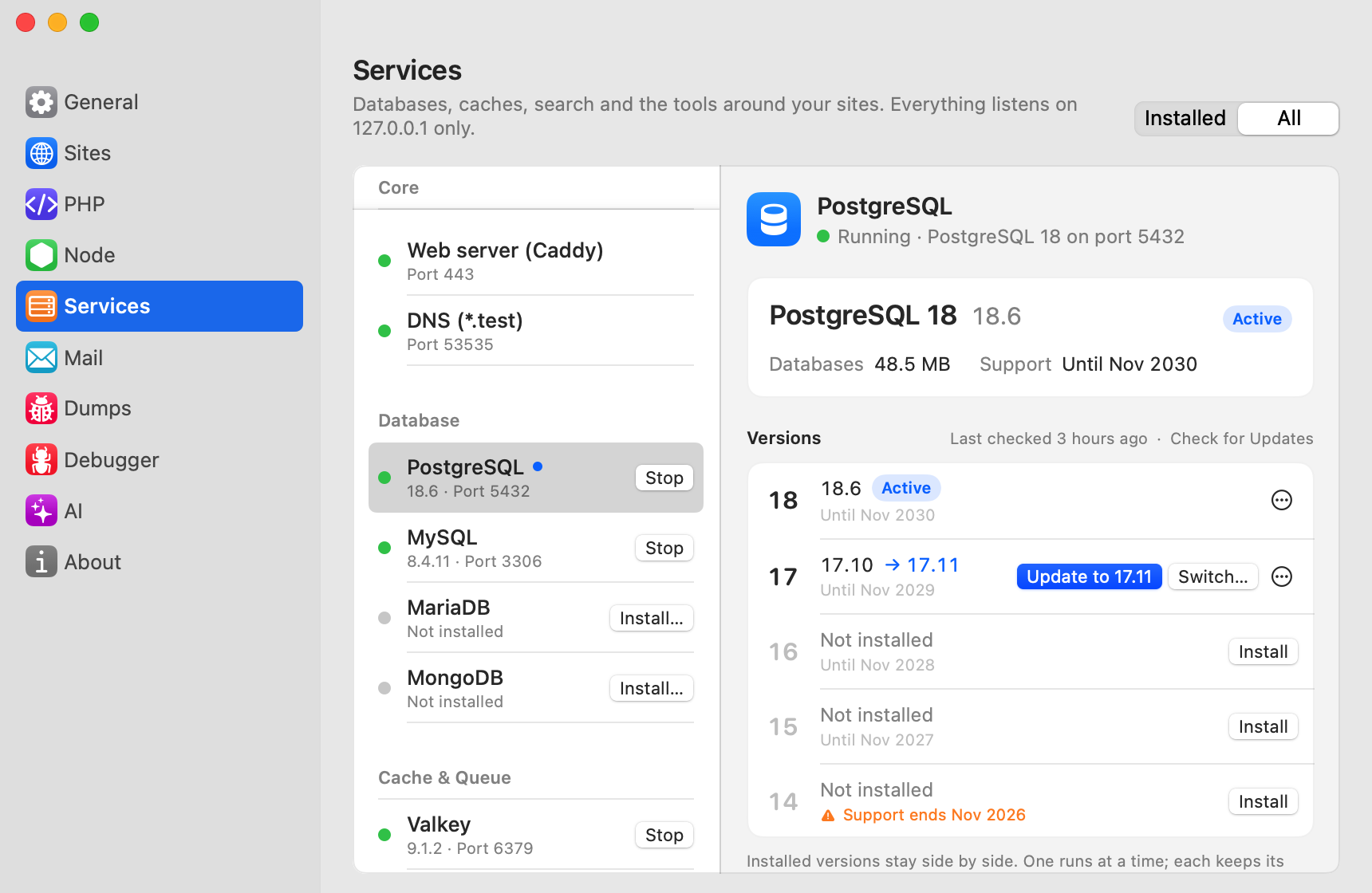Open the Sites globe icon
This screenshot has height=893, width=1372.
(41, 153)
